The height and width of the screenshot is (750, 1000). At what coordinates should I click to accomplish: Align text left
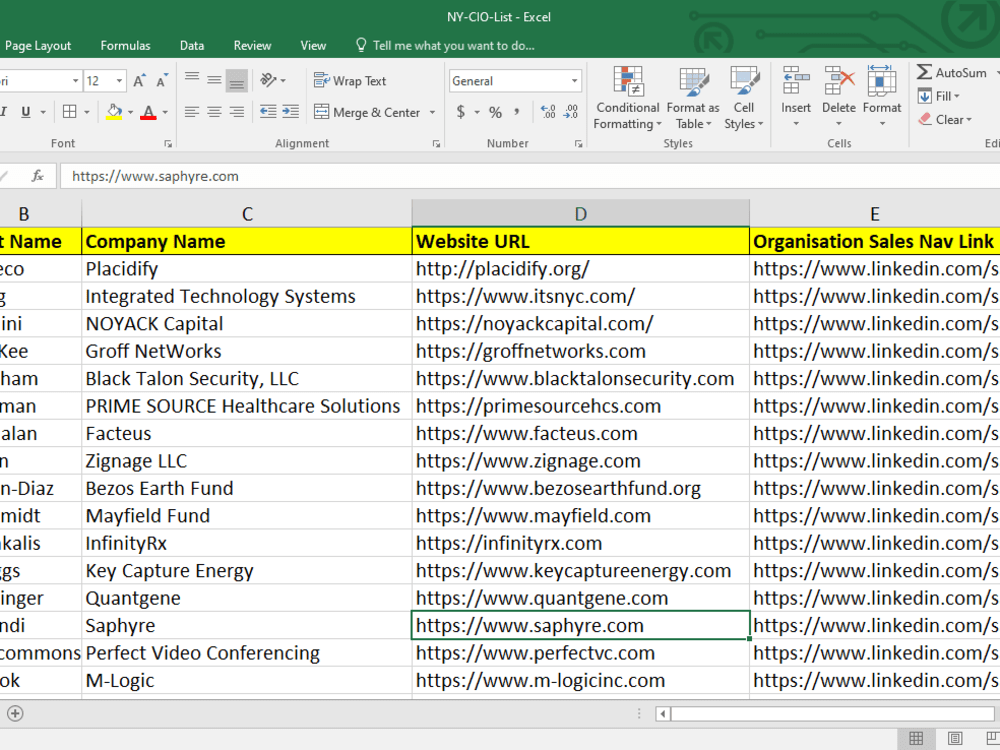191,112
